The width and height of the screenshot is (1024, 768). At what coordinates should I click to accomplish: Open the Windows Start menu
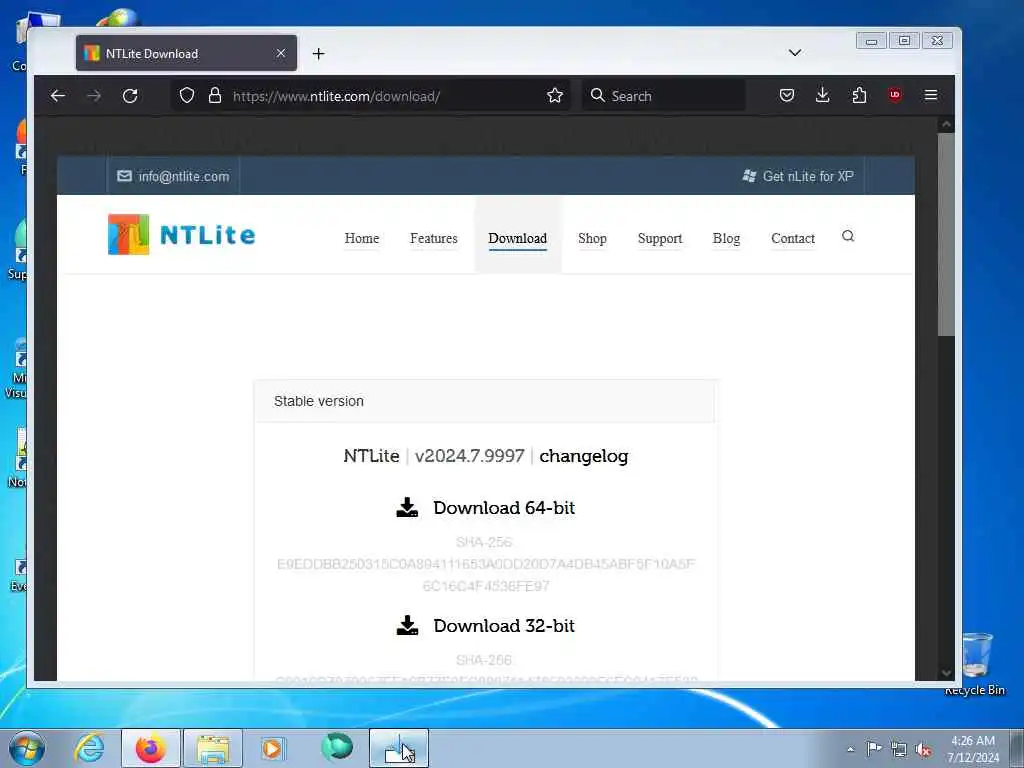pyautogui.click(x=27, y=748)
